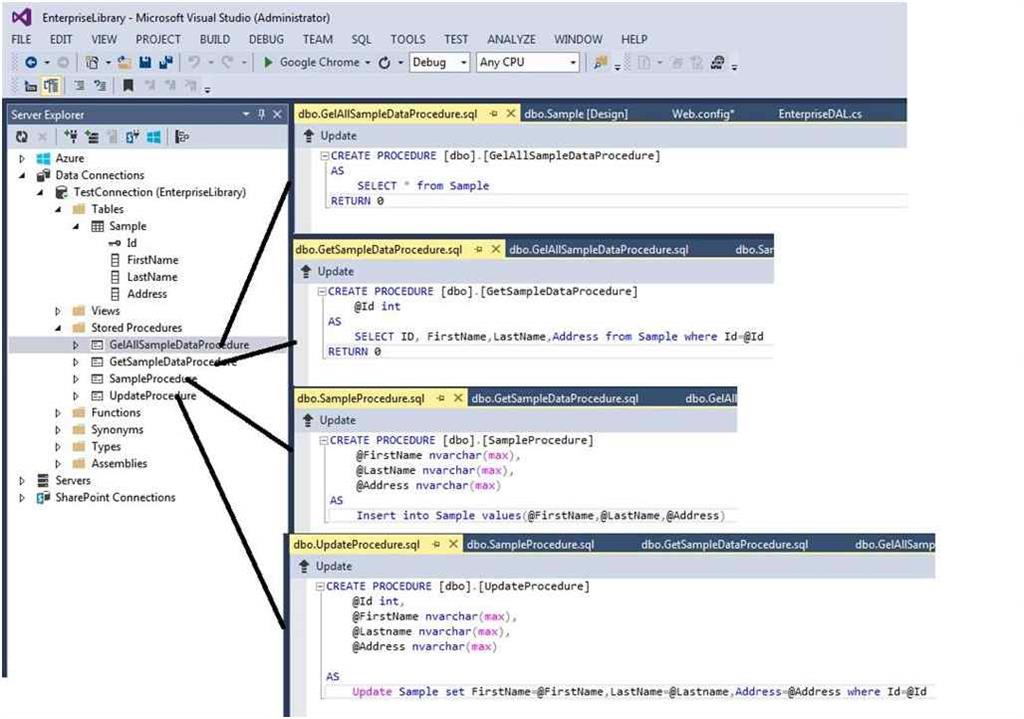Select the Sample table in the tree
Image resolution: width=1024 pixels, height=719 pixels.
pyautogui.click(x=128, y=226)
